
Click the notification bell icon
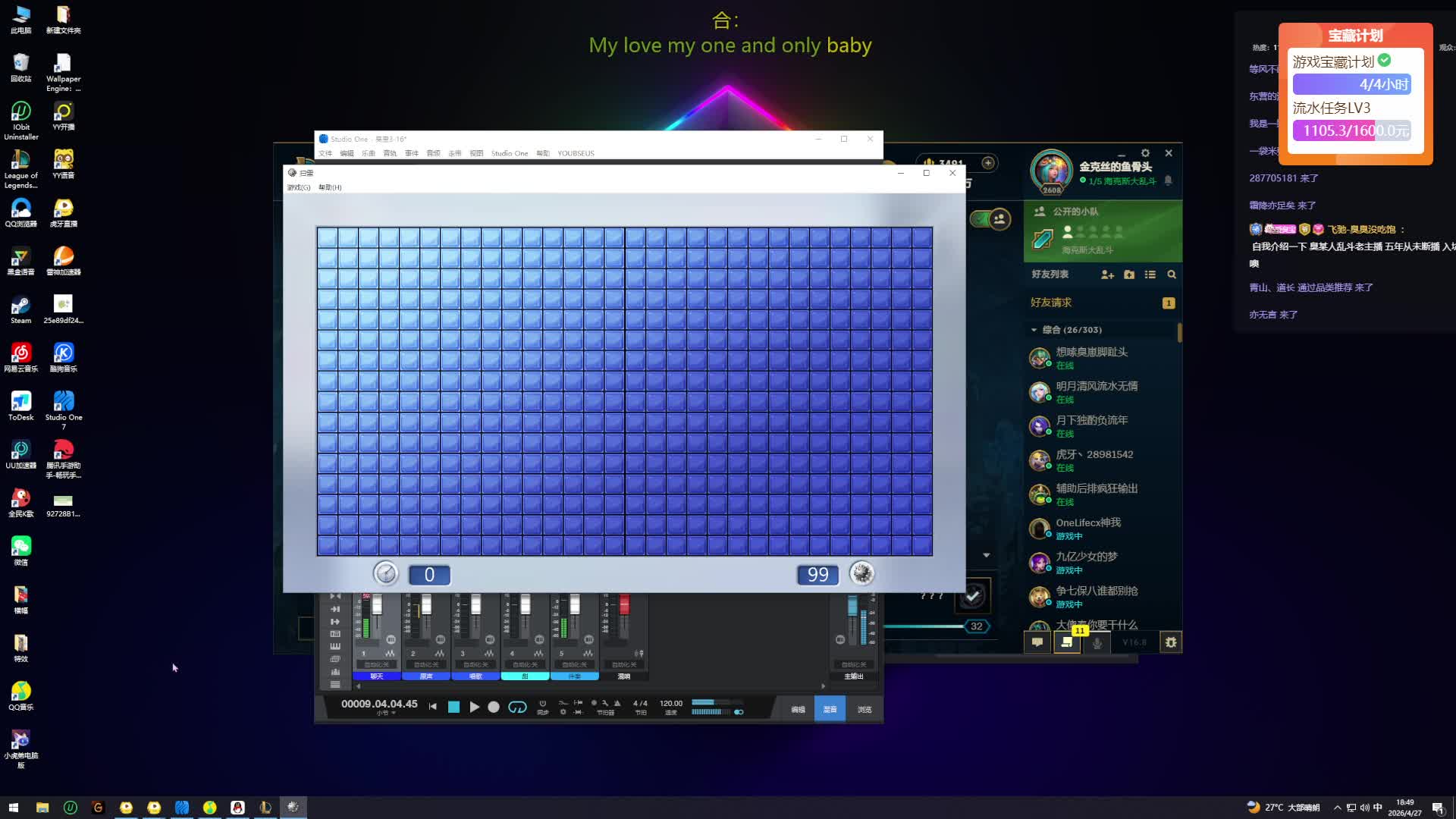click(x=1168, y=180)
